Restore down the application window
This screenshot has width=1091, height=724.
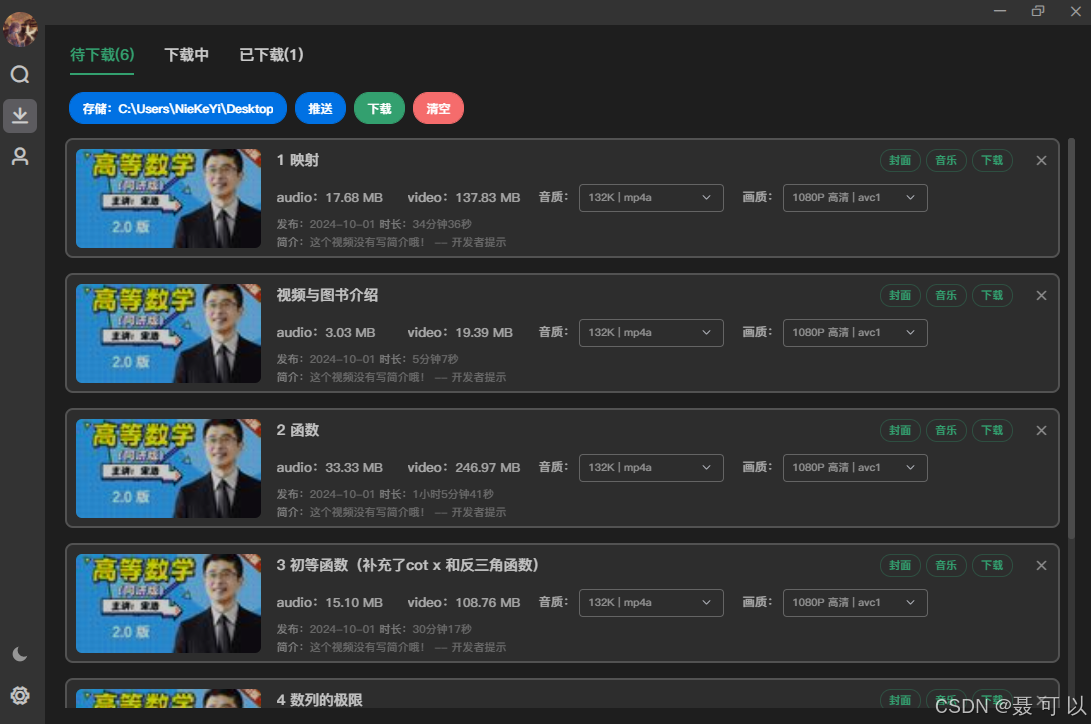coord(1037,11)
